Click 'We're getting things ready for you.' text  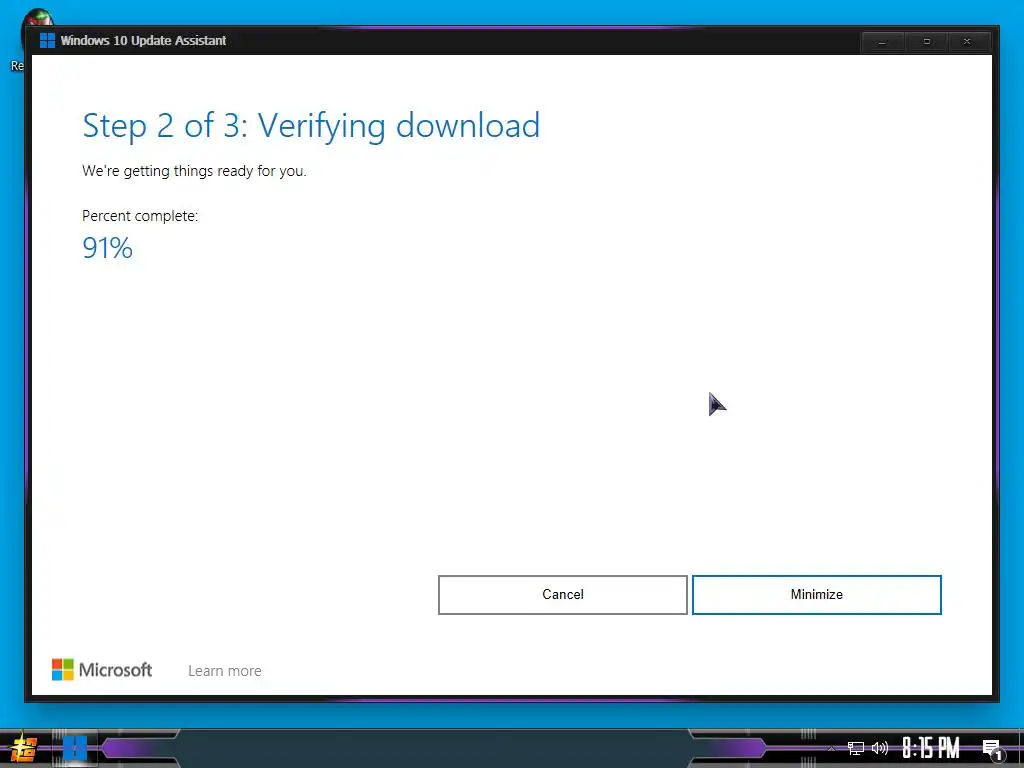(x=194, y=171)
